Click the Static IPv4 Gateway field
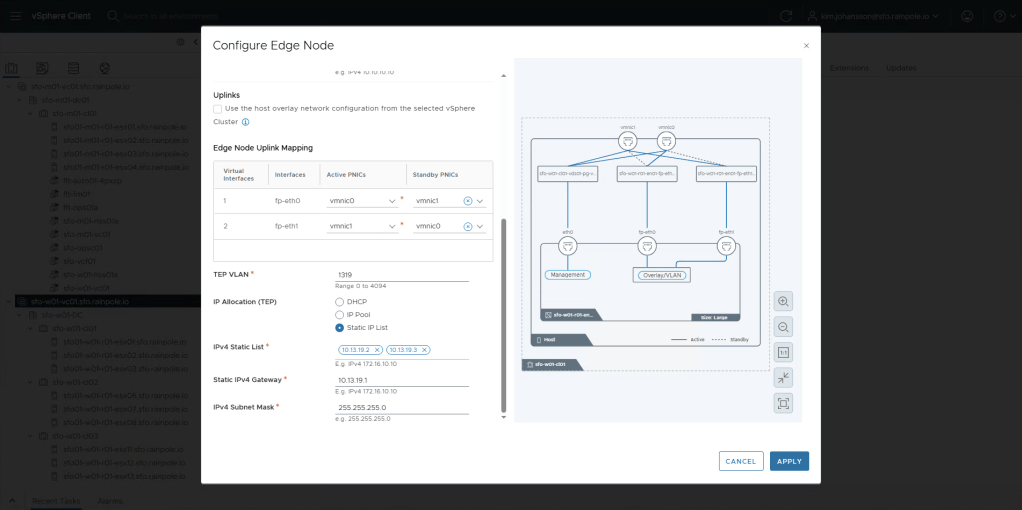The height and width of the screenshot is (510, 1022). 402,380
